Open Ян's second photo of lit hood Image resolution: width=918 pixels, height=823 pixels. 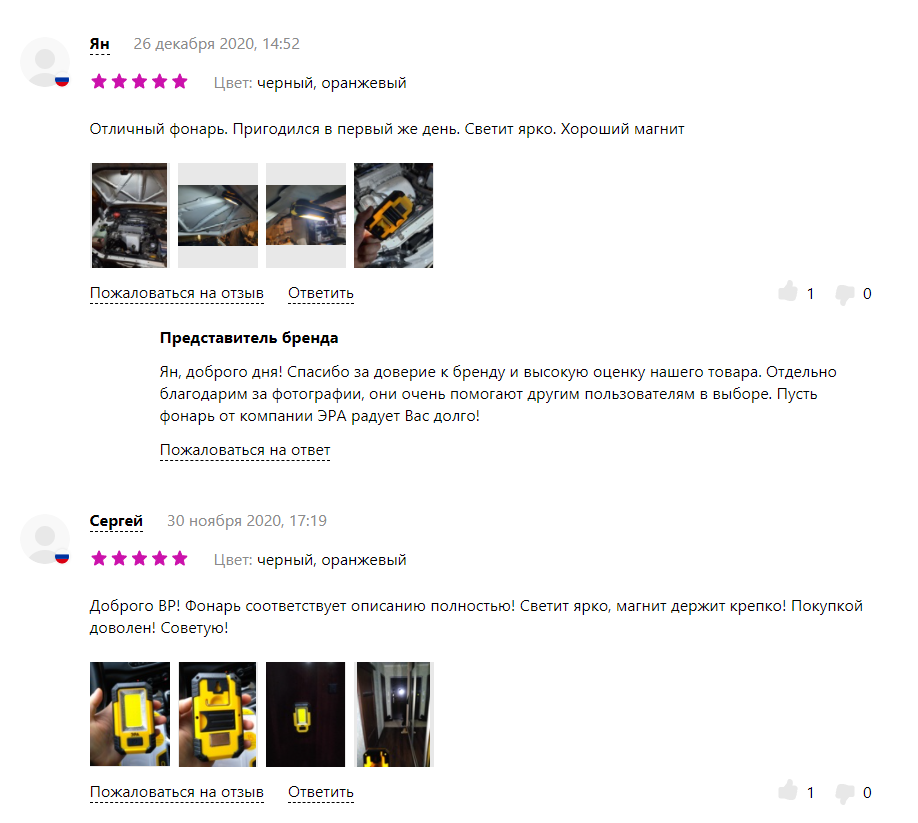point(218,215)
